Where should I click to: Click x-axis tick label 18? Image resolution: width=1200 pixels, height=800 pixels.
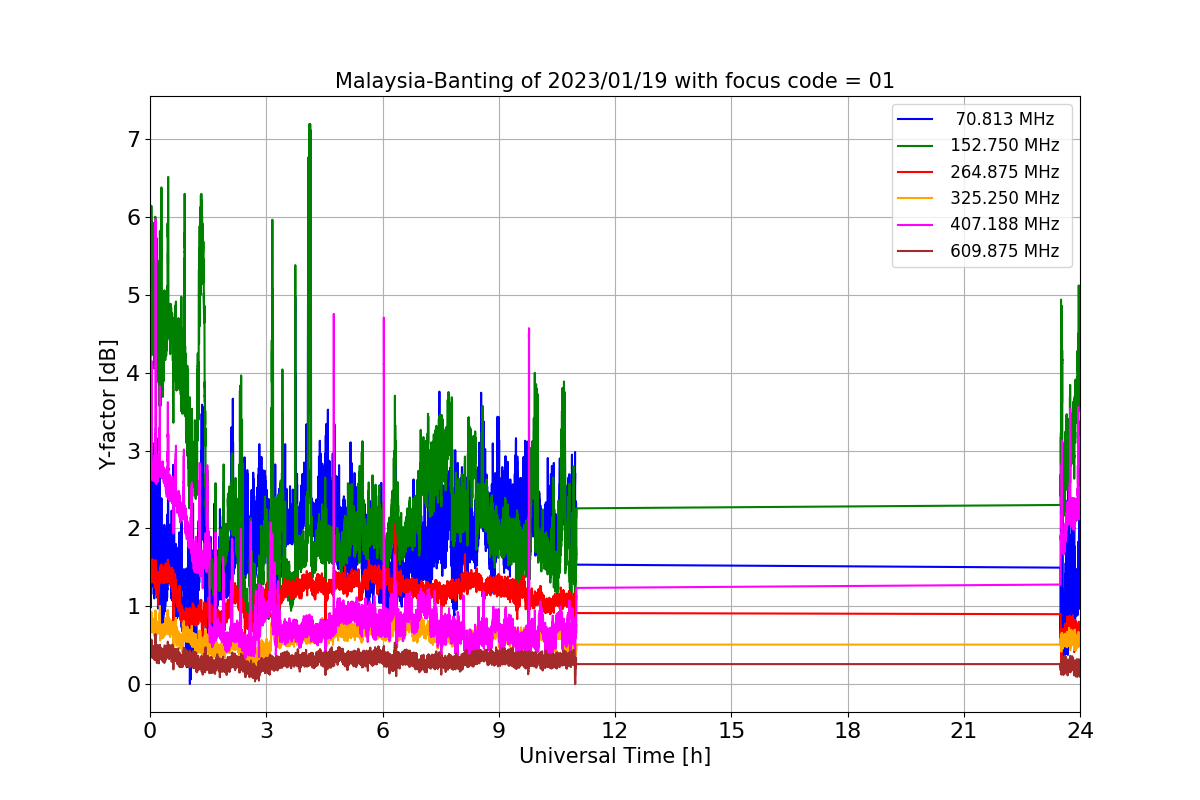tap(848, 730)
